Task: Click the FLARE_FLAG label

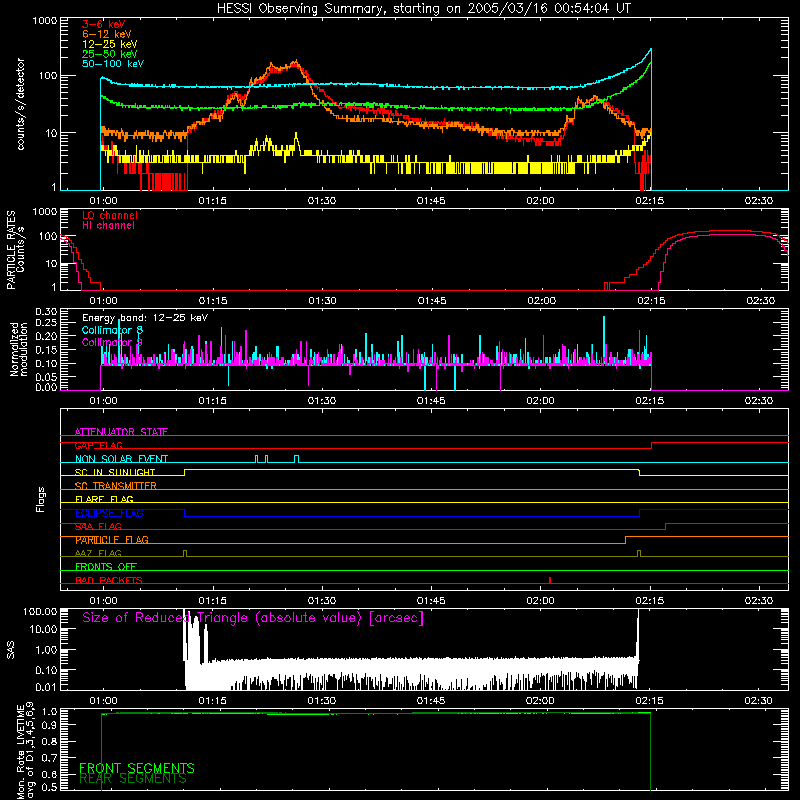Action: point(104,499)
